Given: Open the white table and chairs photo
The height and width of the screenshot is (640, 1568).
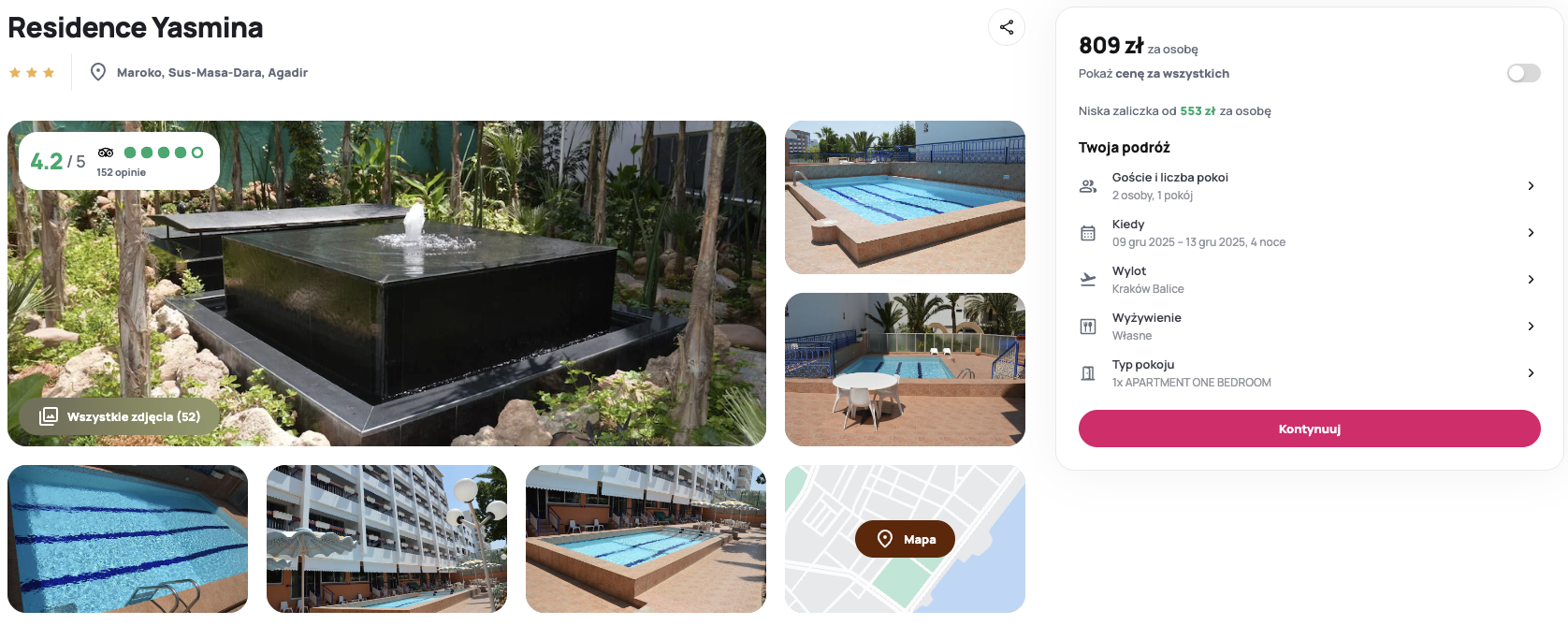Looking at the screenshot, I should [905, 370].
